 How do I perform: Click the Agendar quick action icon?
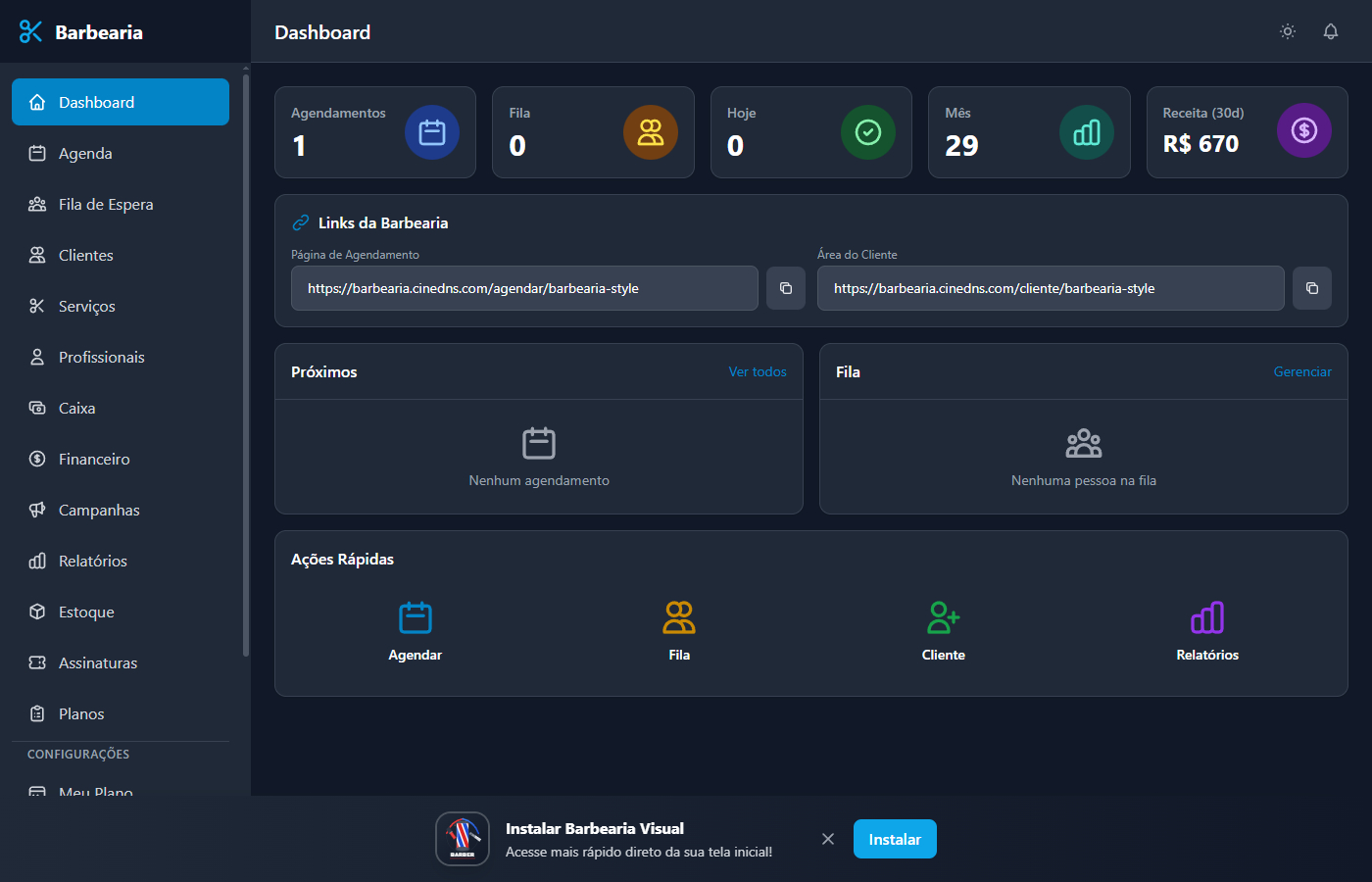(x=416, y=618)
